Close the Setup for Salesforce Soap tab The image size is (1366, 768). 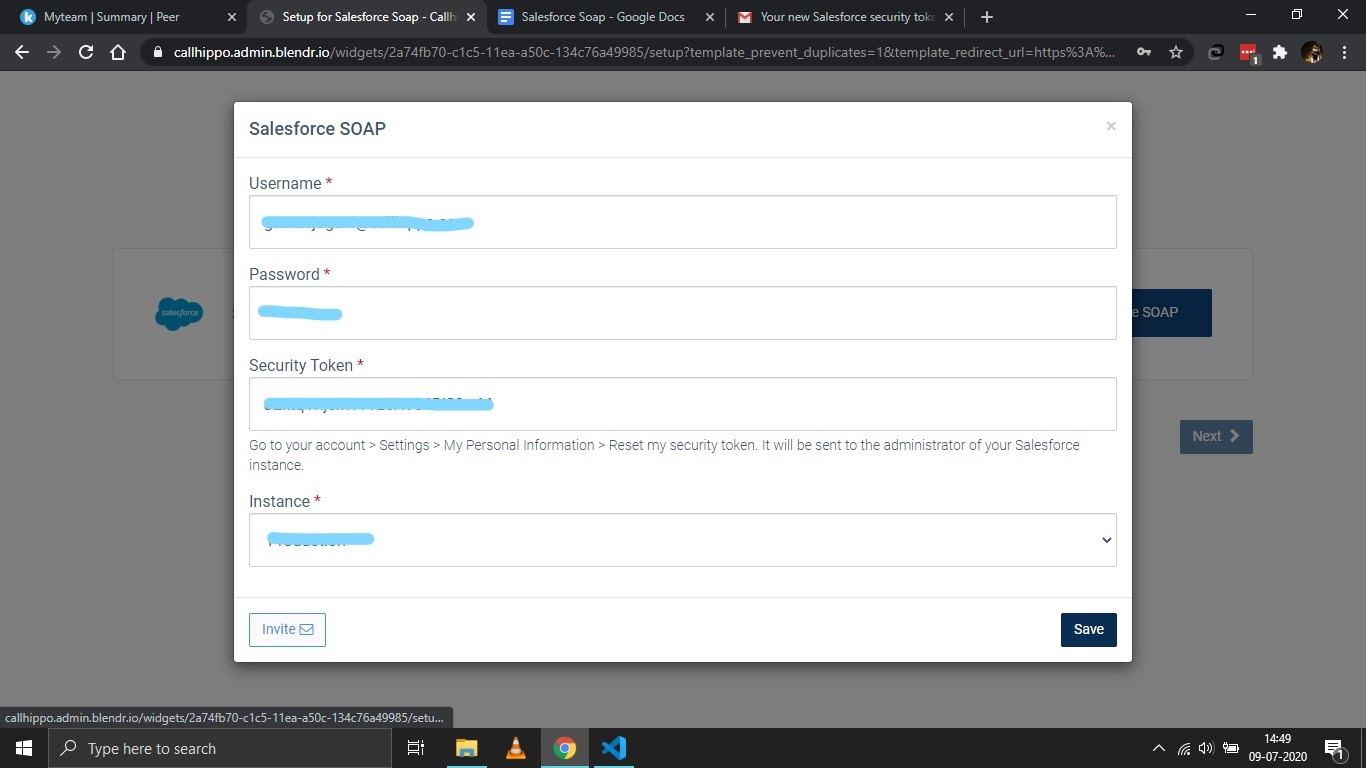[471, 17]
